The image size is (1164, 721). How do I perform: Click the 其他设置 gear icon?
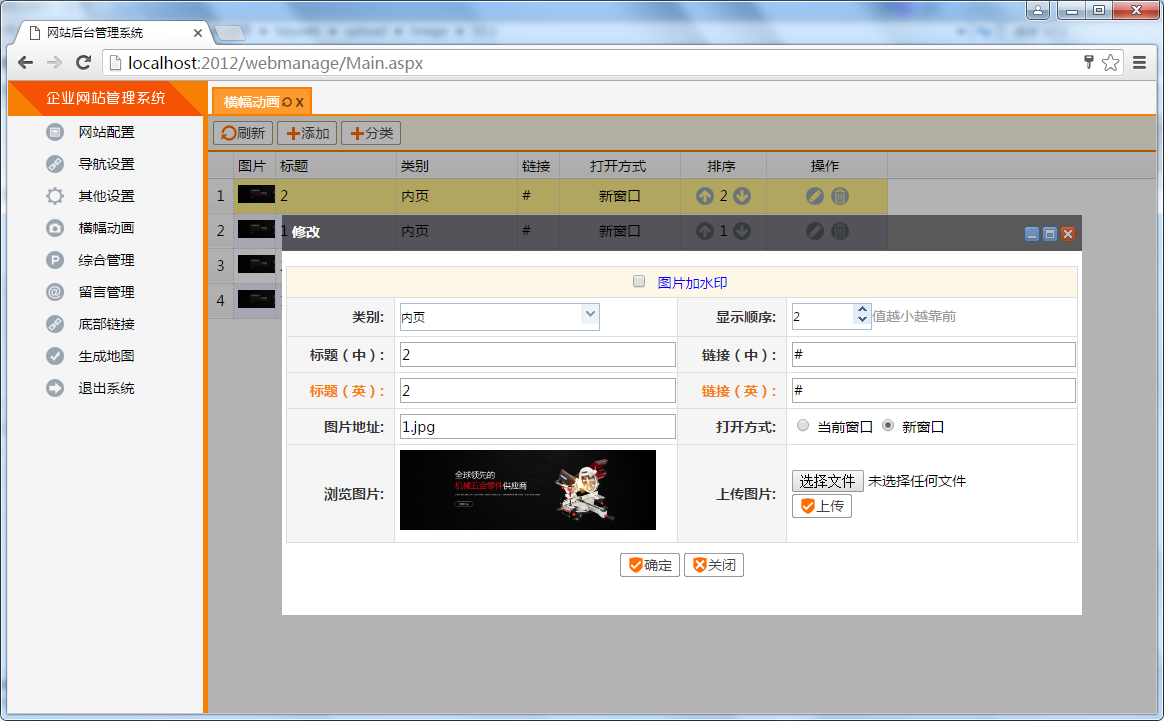(55, 196)
